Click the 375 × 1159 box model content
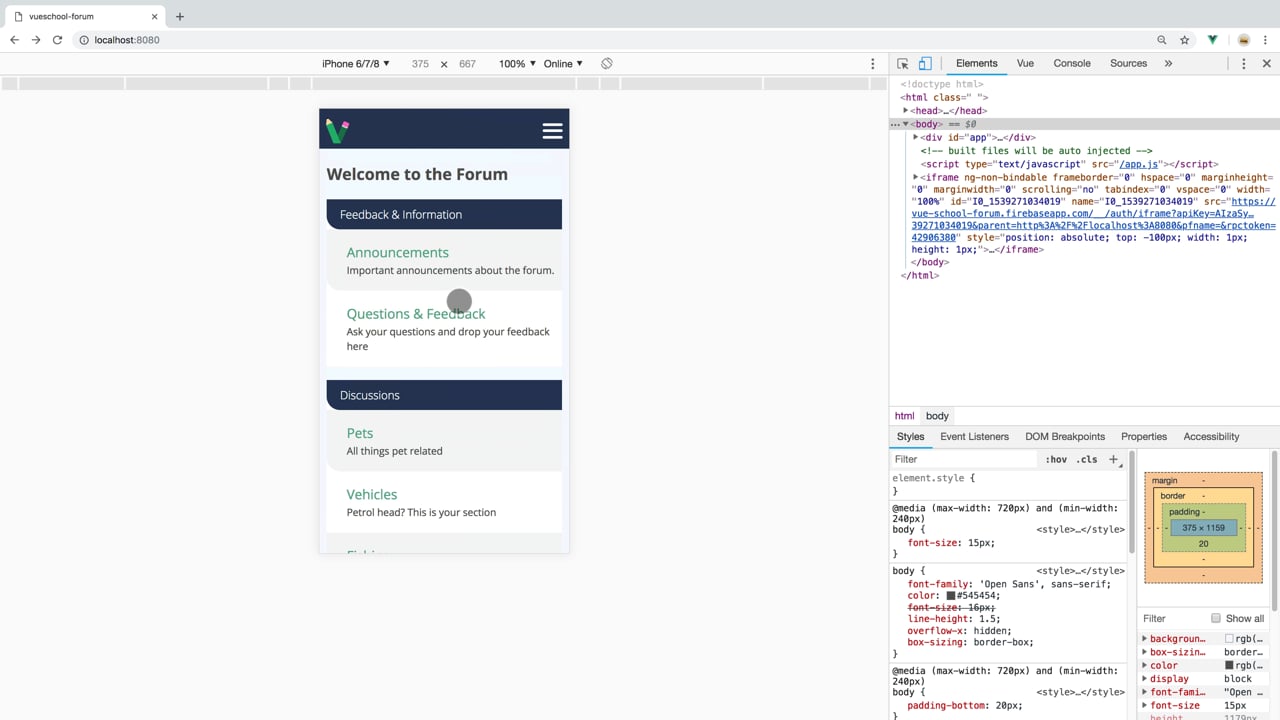1280x720 pixels. click(x=1203, y=528)
